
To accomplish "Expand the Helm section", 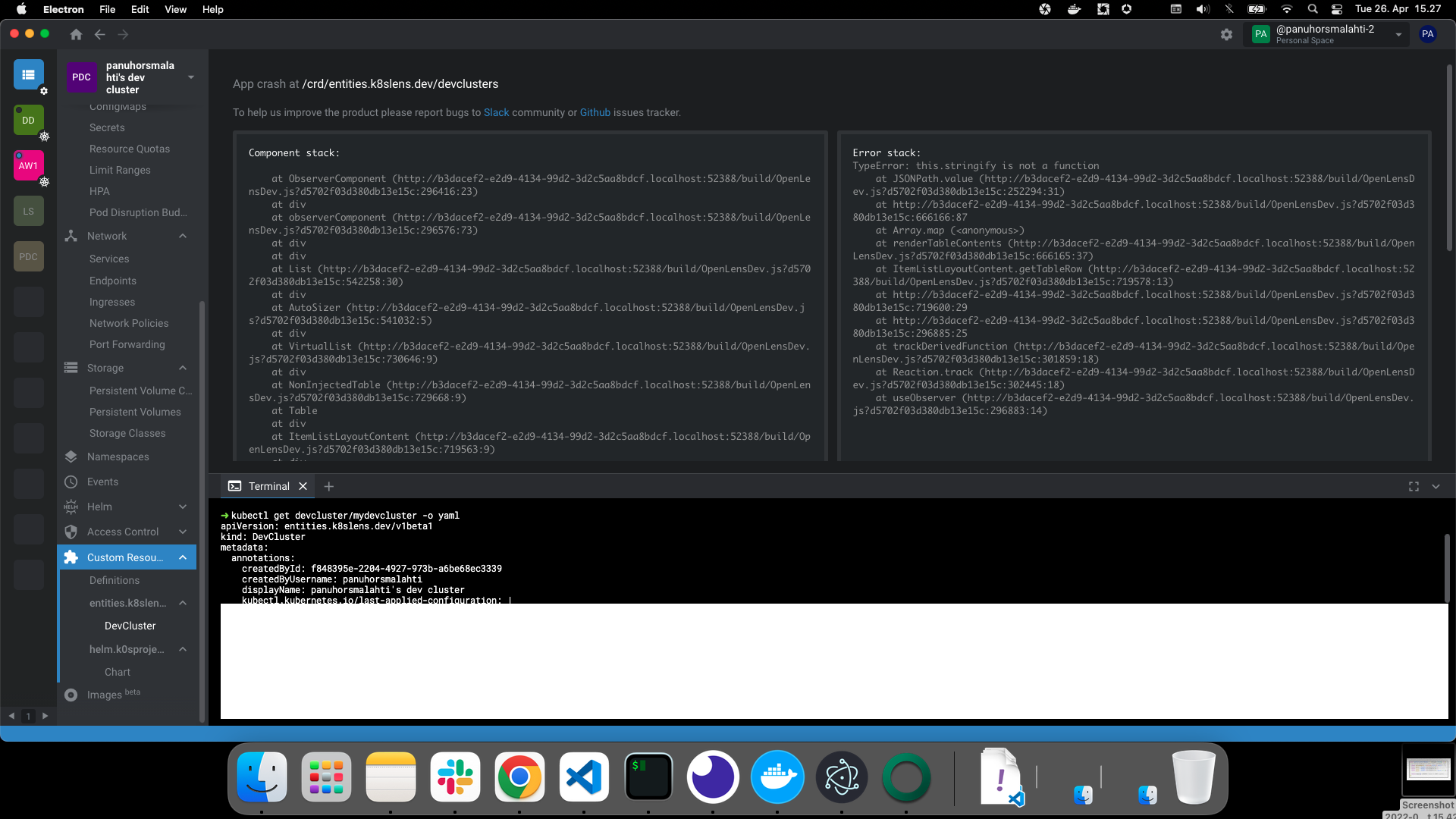I will (183, 507).
